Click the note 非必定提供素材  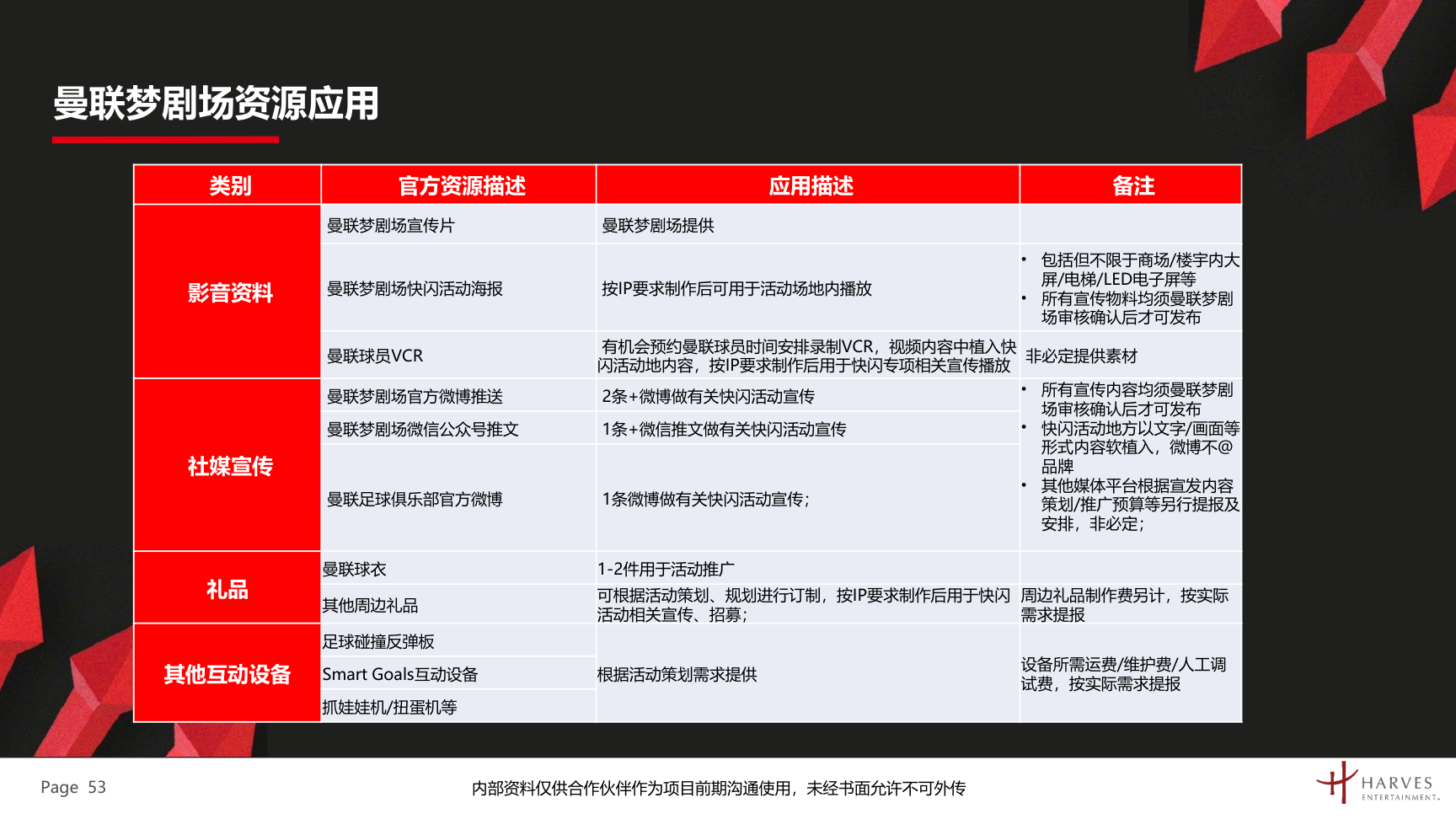1131,356
